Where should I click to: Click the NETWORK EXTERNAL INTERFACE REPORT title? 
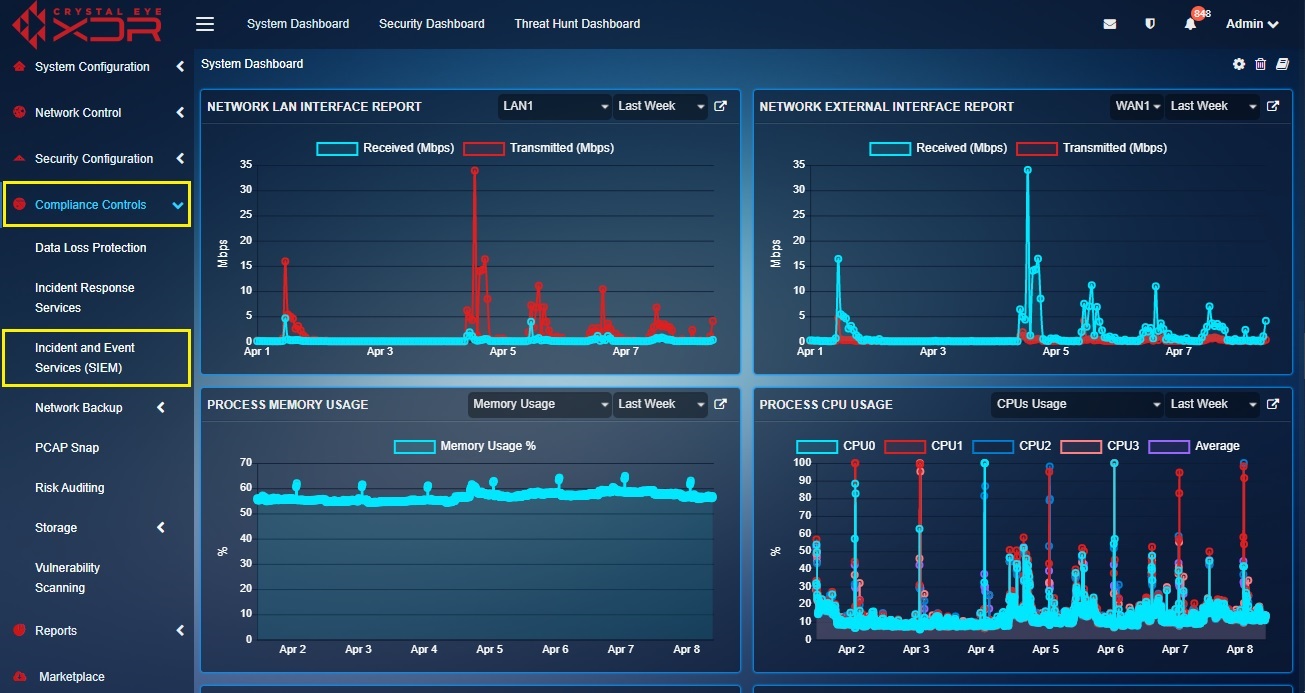point(887,107)
